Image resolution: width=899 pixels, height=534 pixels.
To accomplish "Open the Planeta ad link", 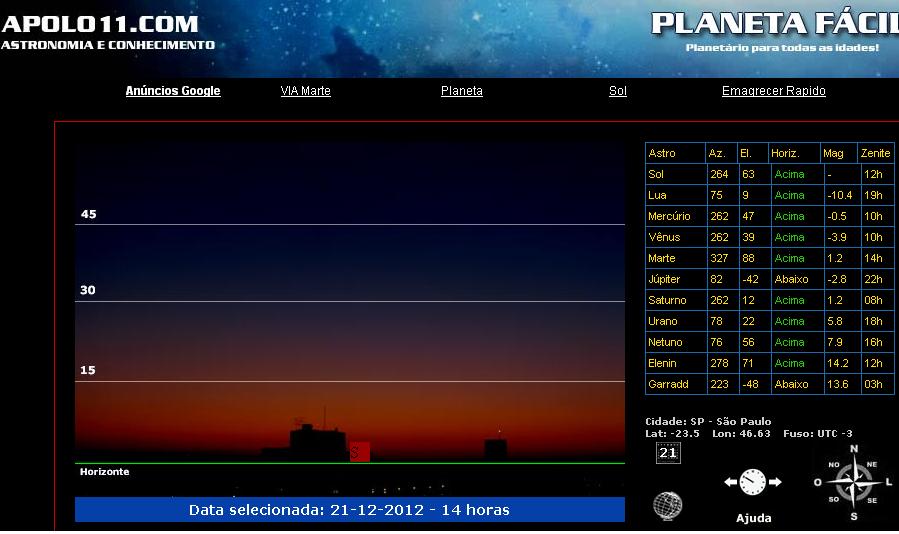I will coord(462,91).
